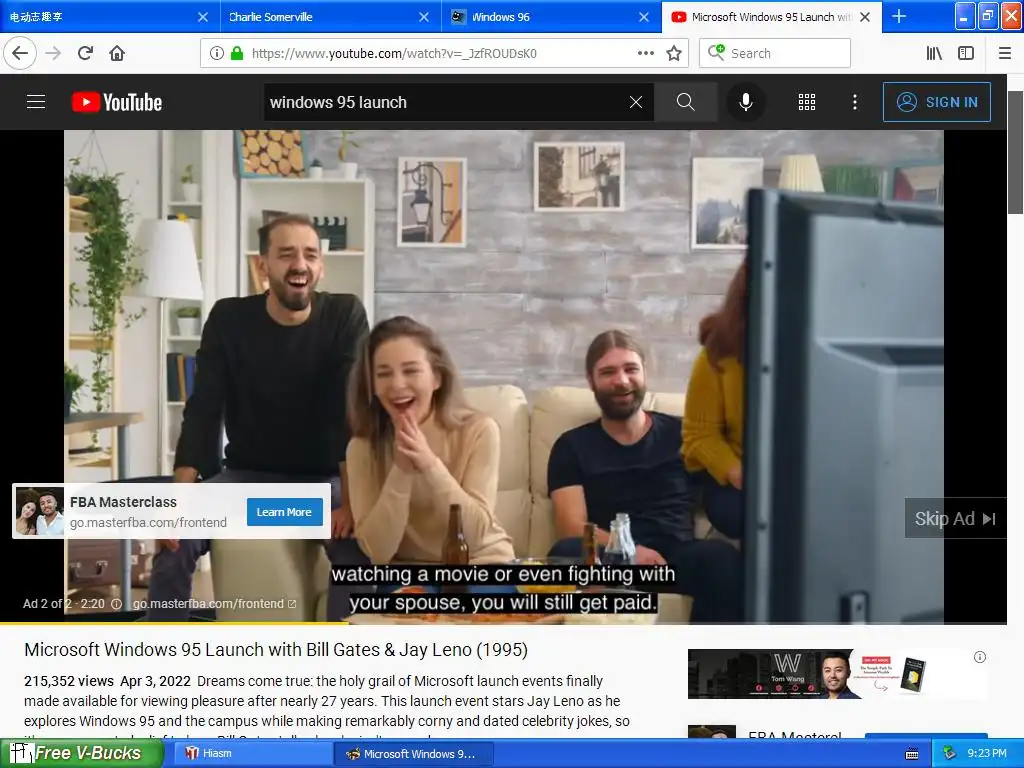This screenshot has height=768, width=1024.
Task: Go to YouTube home via logo
Action: click(117, 103)
